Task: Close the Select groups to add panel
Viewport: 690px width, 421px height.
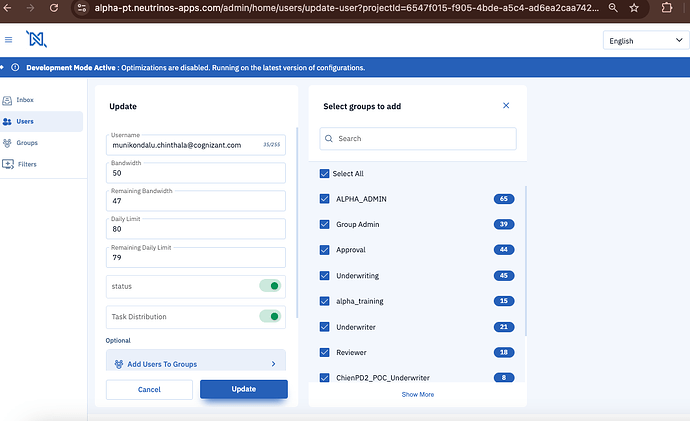Action: point(506,106)
